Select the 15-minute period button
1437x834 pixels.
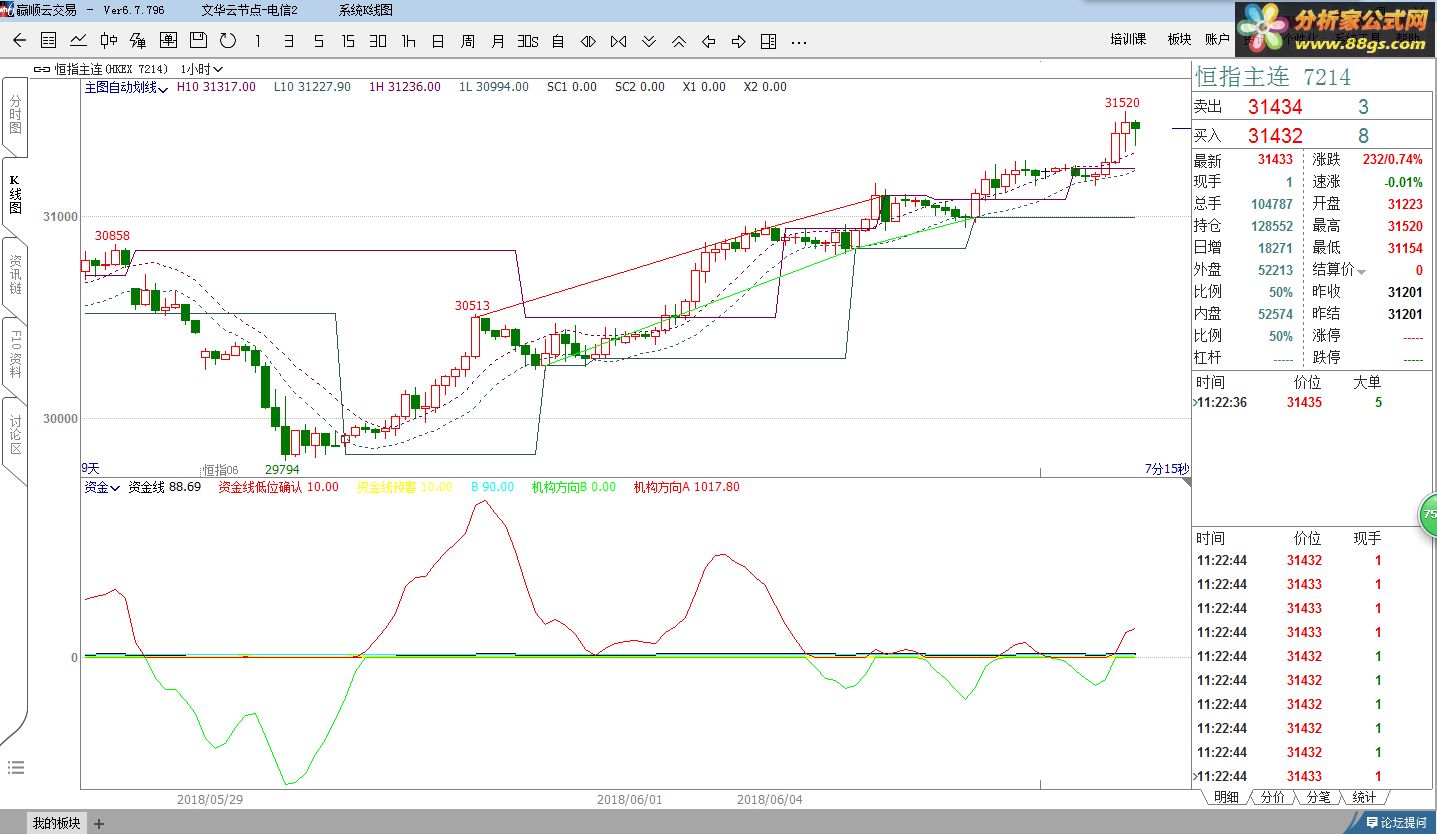[x=348, y=41]
